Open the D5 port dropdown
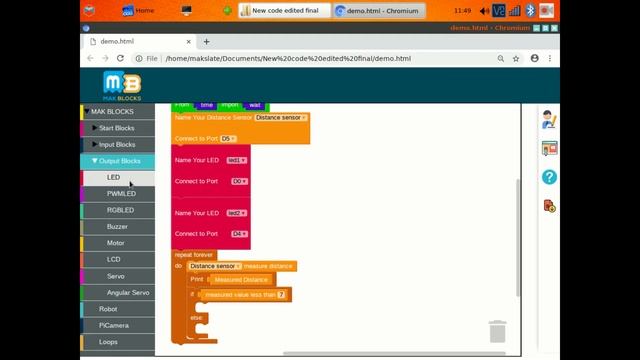This screenshot has height=360, width=640. pyautogui.click(x=228, y=139)
